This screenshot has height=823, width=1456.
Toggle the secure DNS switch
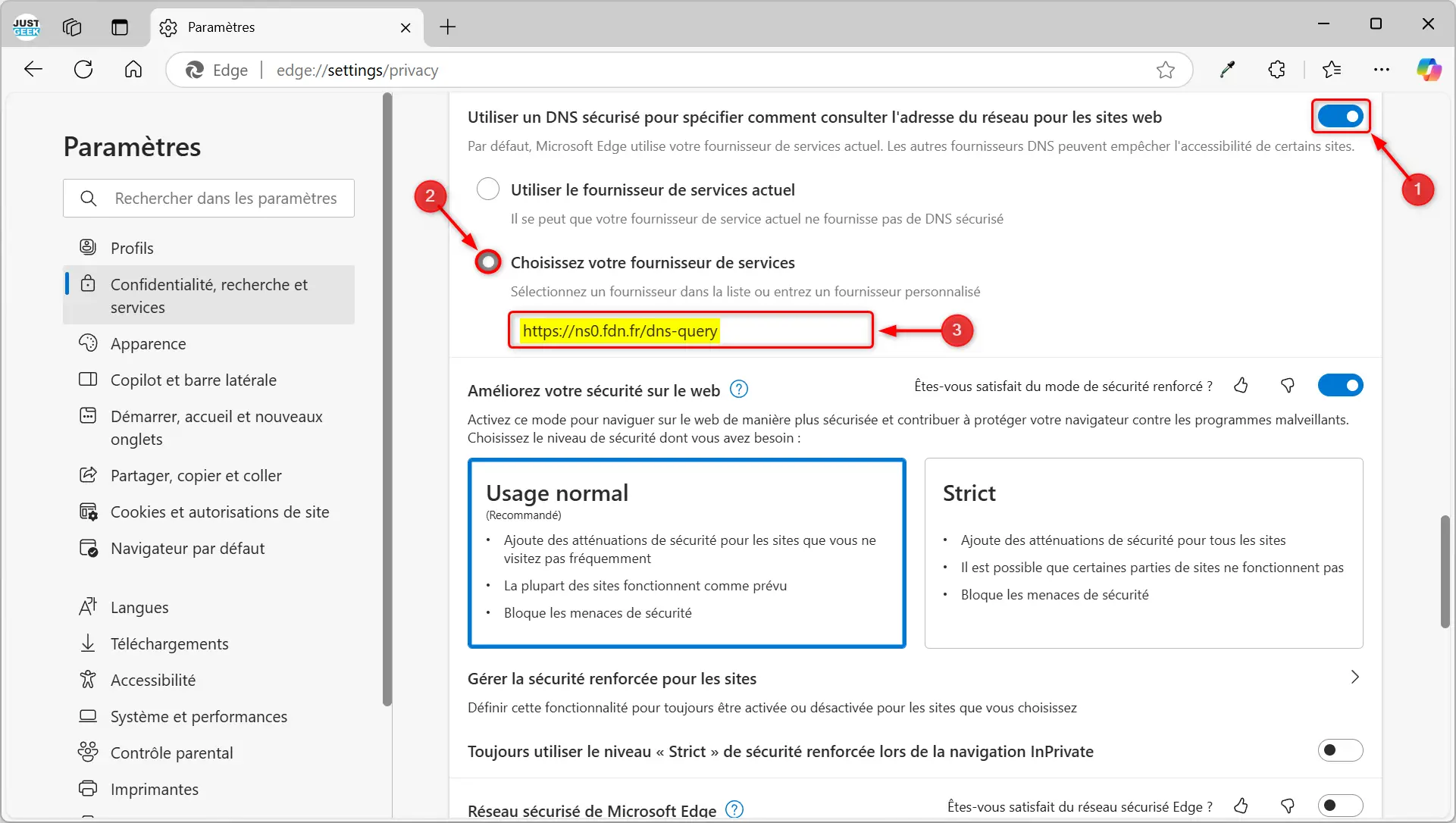click(1340, 117)
